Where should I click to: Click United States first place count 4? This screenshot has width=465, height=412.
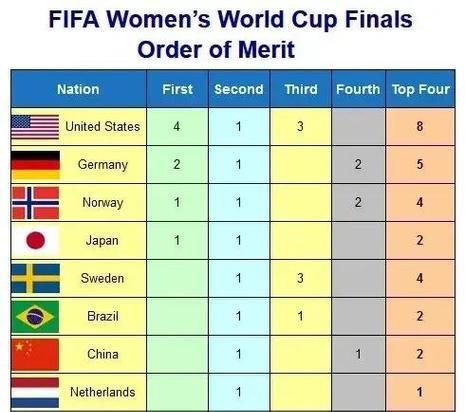(x=177, y=127)
